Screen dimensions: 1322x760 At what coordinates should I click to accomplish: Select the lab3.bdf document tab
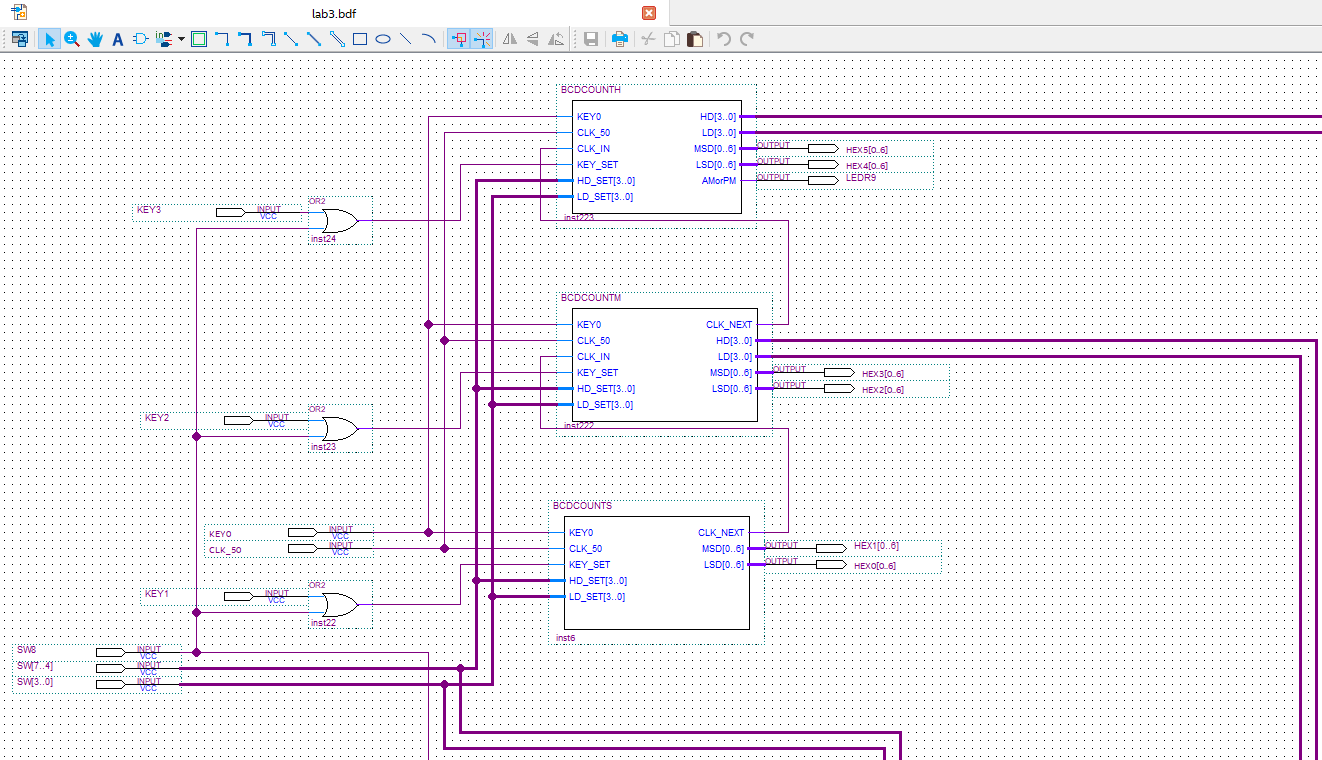pos(334,13)
